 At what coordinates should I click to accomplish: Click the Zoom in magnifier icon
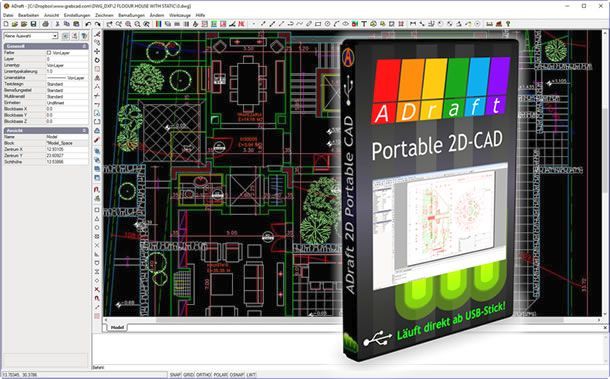(128, 24)
